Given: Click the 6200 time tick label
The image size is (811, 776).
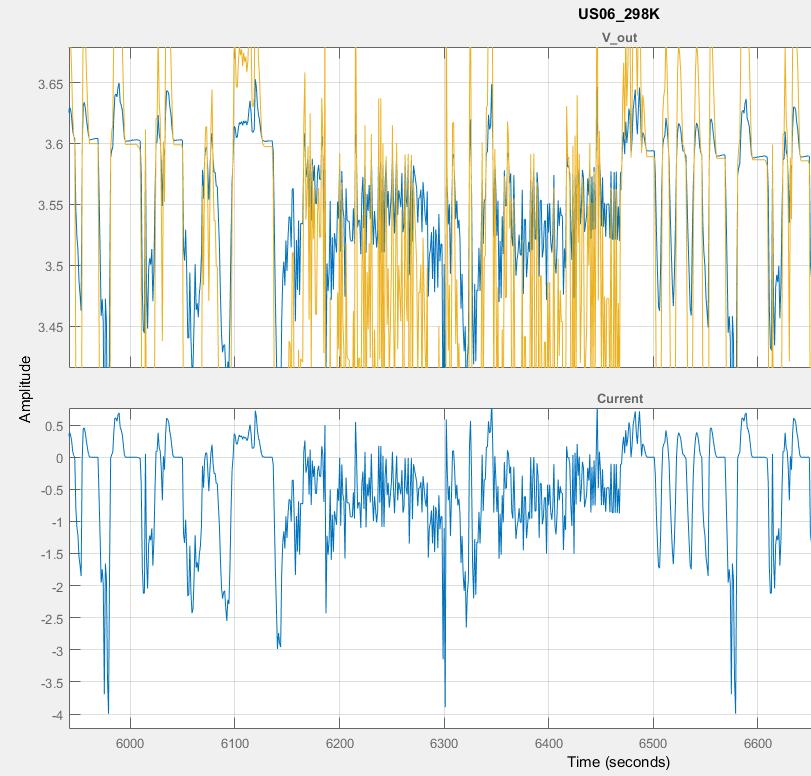Looking at the screenshot, I should pyautogui.click(x=340, y=743).
